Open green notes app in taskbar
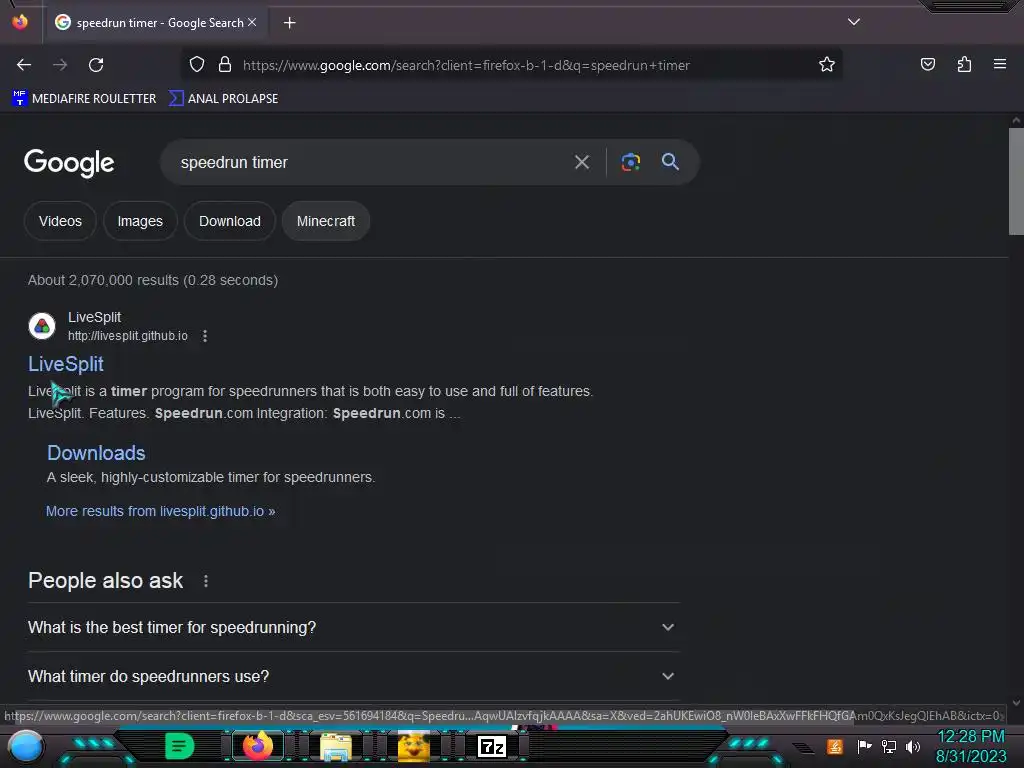The width and height of the screenshot is (1024, 768). (x=179, y=746)
